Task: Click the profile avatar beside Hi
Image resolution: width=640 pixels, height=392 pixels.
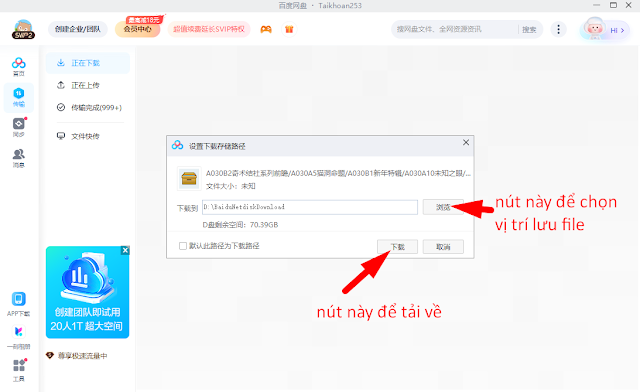Action: [x=594, y=29]
